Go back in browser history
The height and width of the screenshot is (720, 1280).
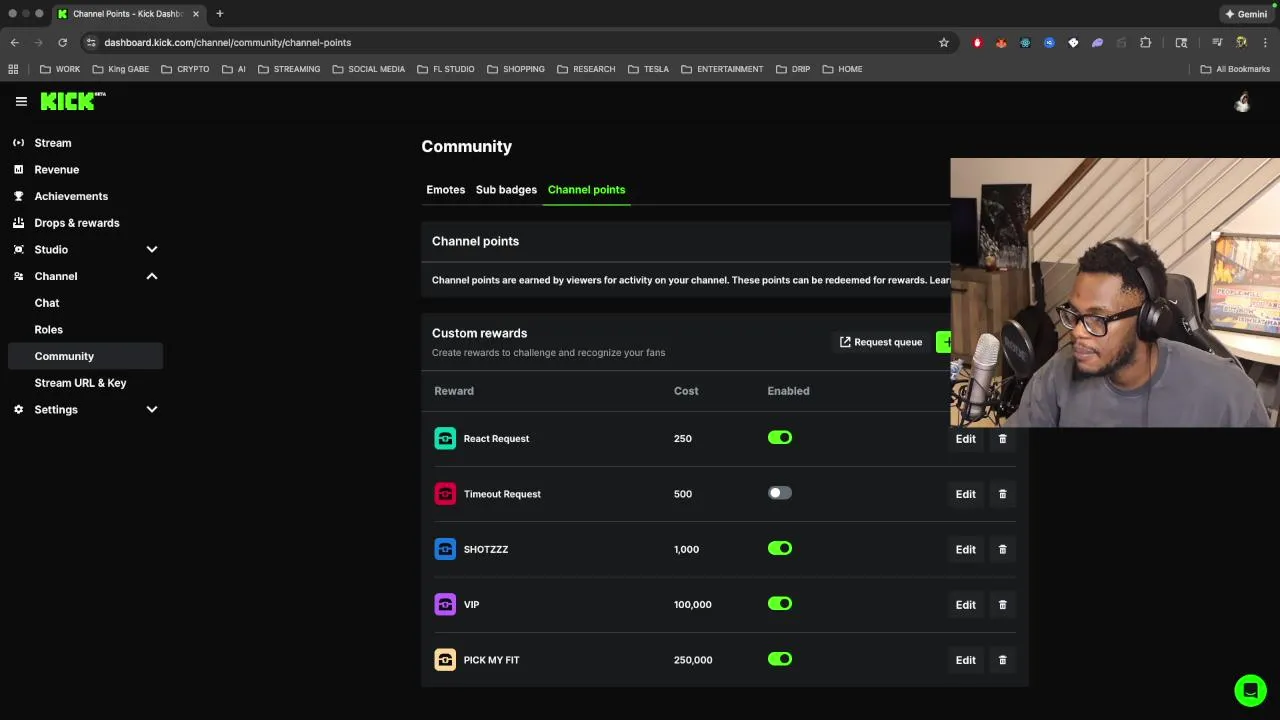pyautogui.click(x=14, y=43)
